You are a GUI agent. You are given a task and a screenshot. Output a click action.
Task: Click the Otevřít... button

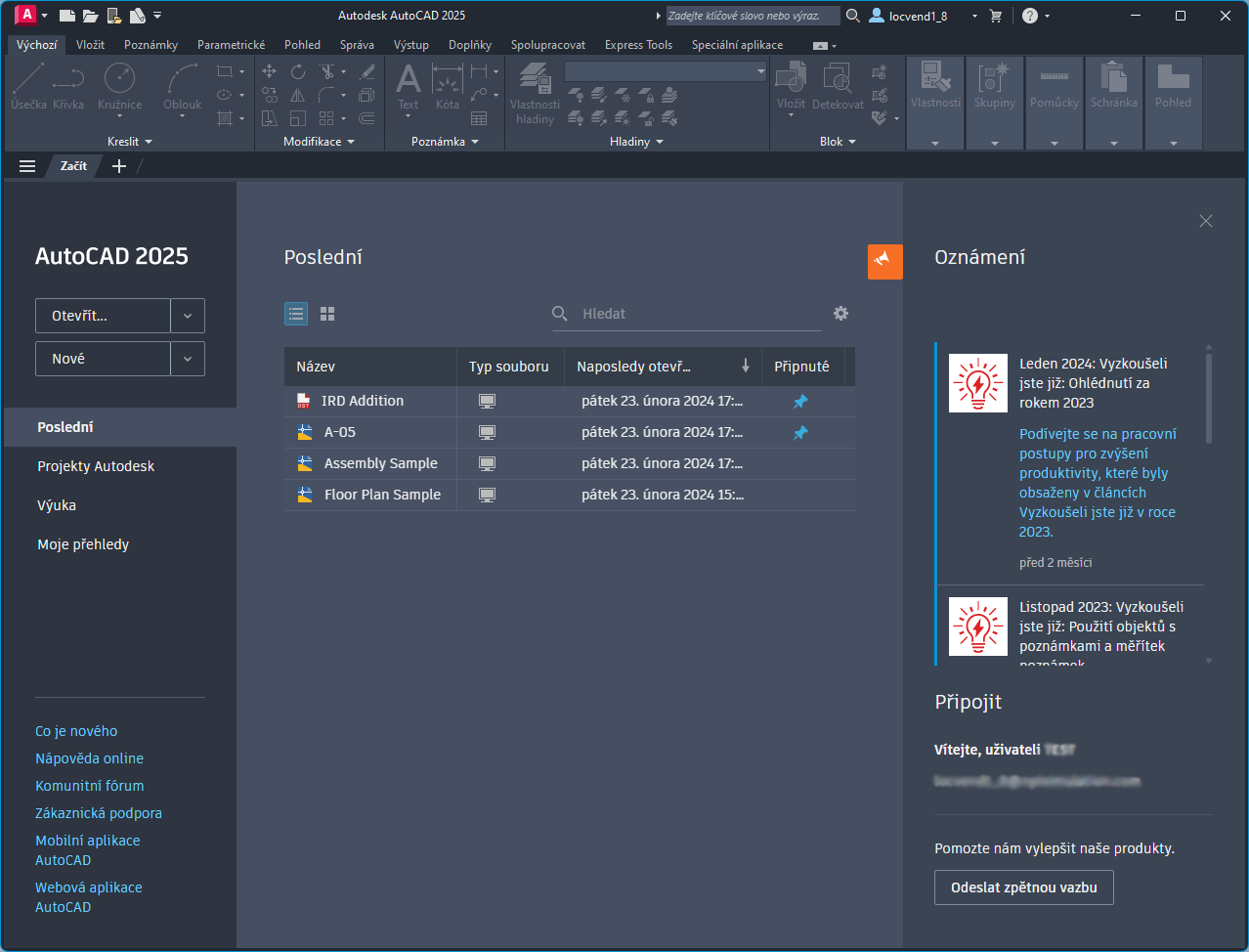[x=103, y=316]
